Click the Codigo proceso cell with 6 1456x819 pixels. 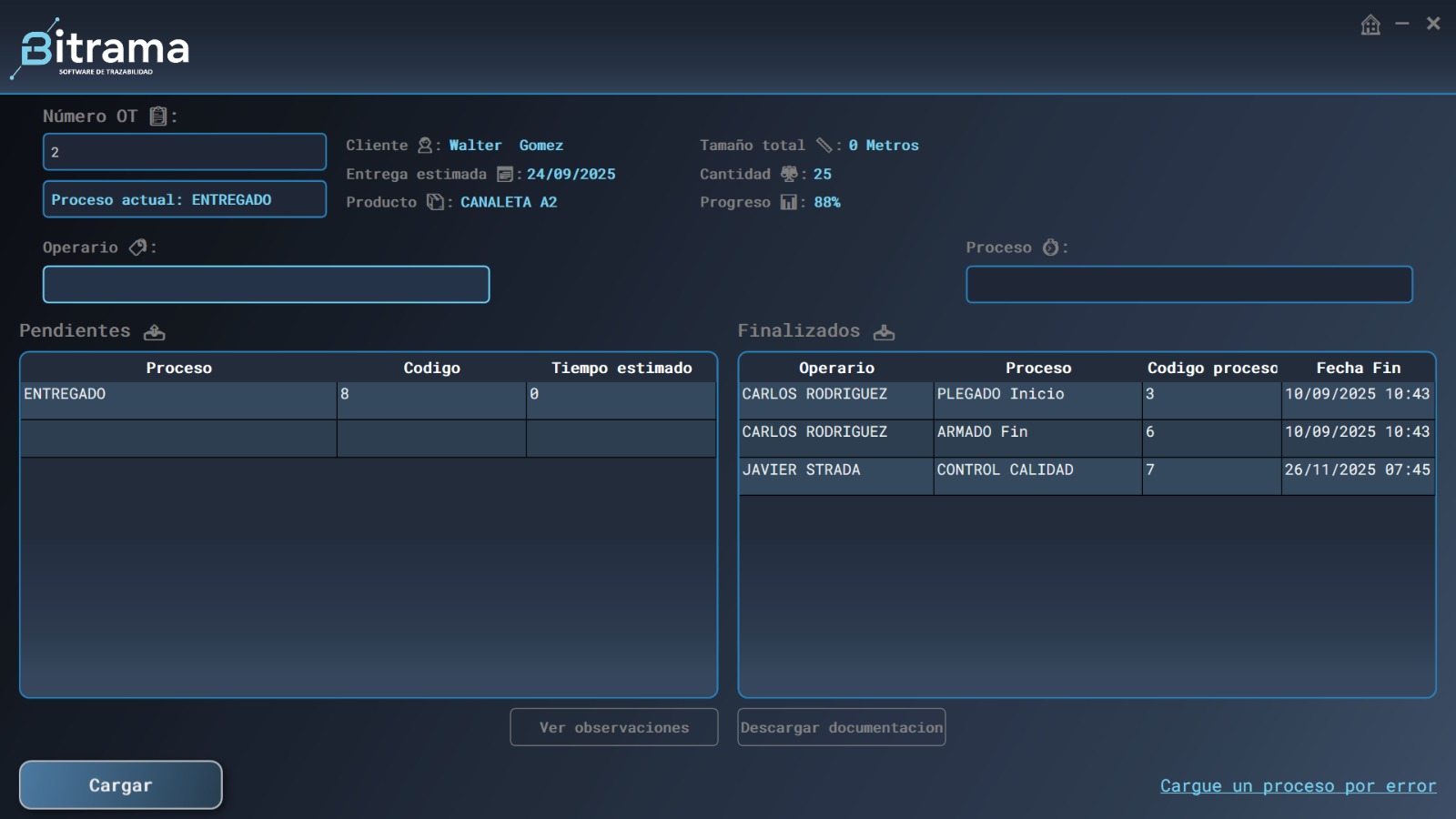click(1212, 439)
